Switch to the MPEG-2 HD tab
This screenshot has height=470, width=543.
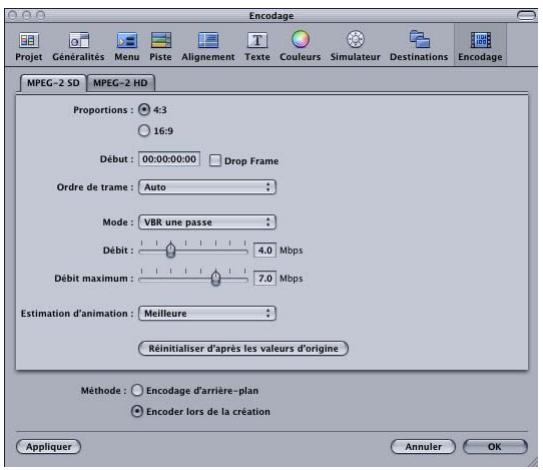point(120,83)
